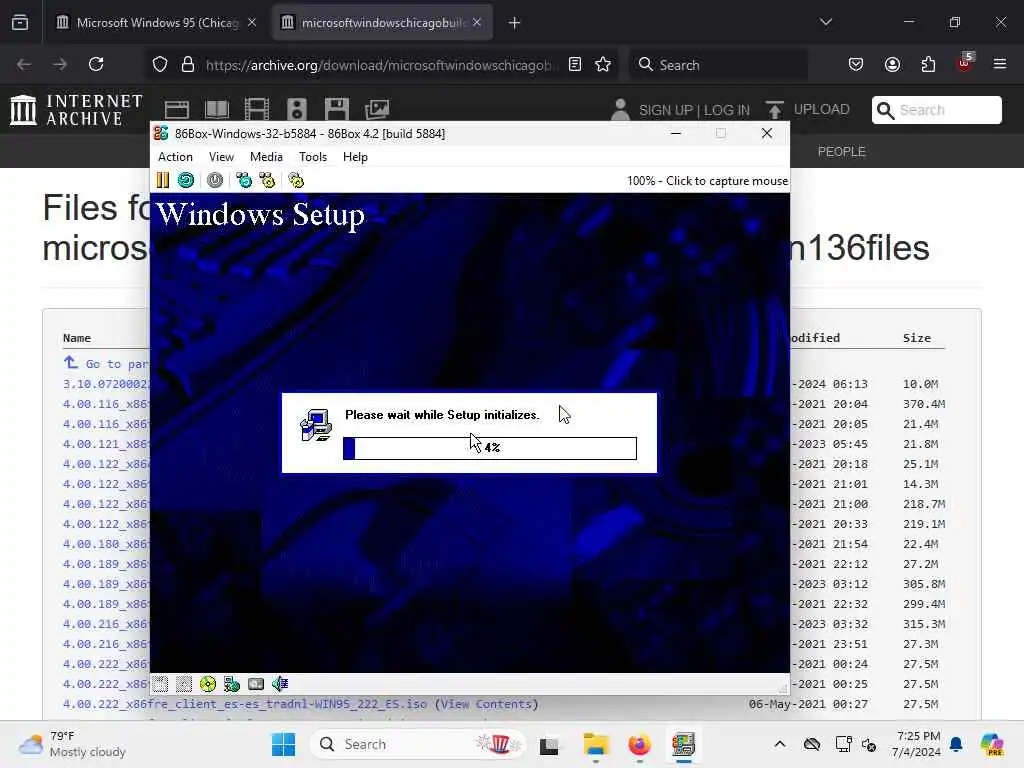The image size is (1024, 768).
Task: Expand the system tray hidden icons chevron
Action: click(x=780, y=744)
